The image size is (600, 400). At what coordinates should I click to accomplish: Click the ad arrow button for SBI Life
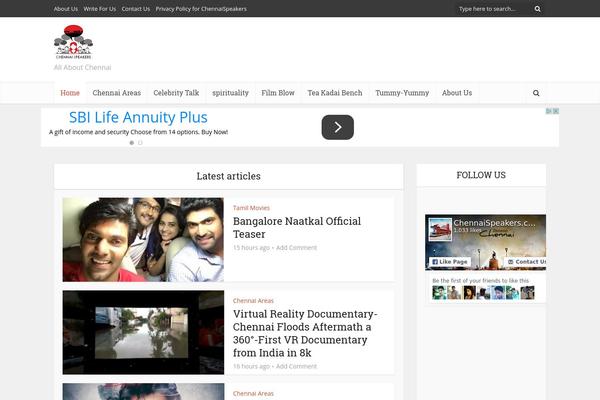click(x=338, y=127)
